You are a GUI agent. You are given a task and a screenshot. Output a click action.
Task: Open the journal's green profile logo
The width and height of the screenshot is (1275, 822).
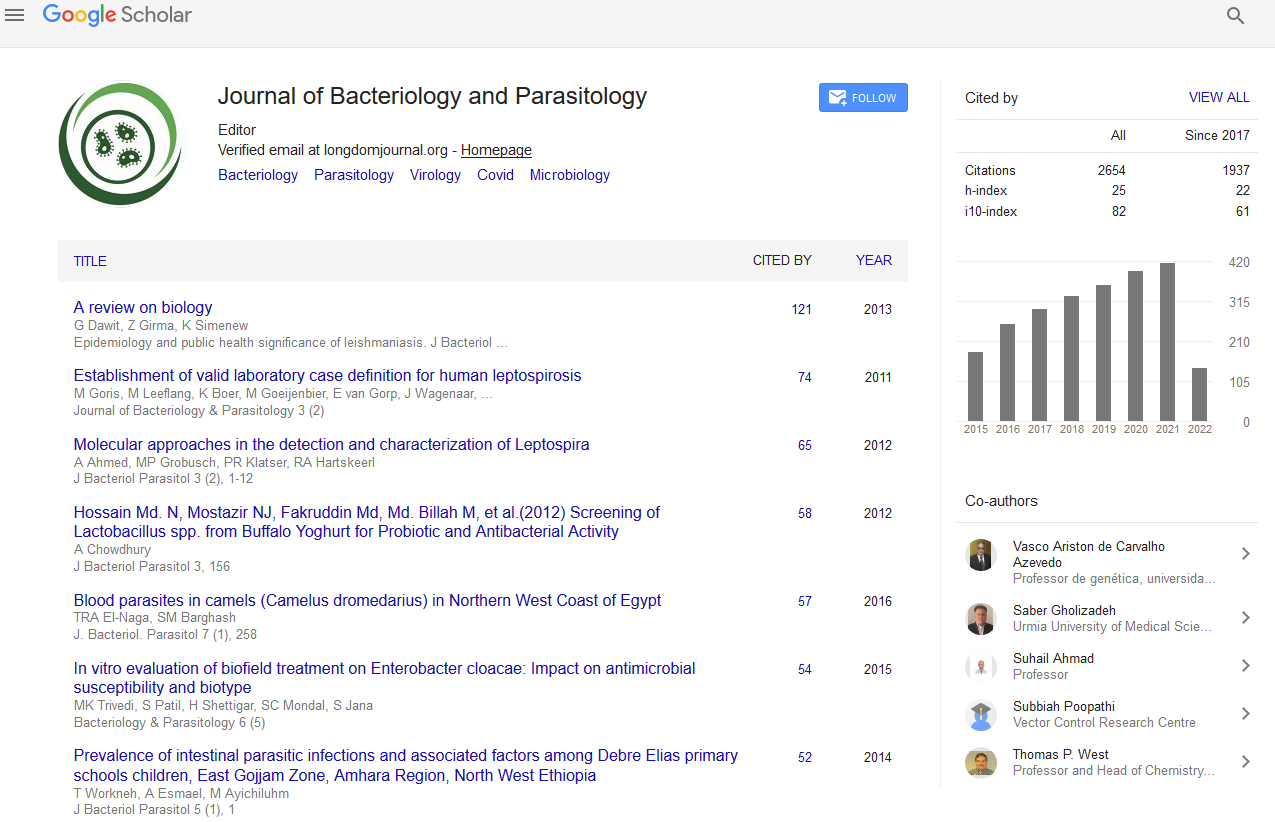121,144
